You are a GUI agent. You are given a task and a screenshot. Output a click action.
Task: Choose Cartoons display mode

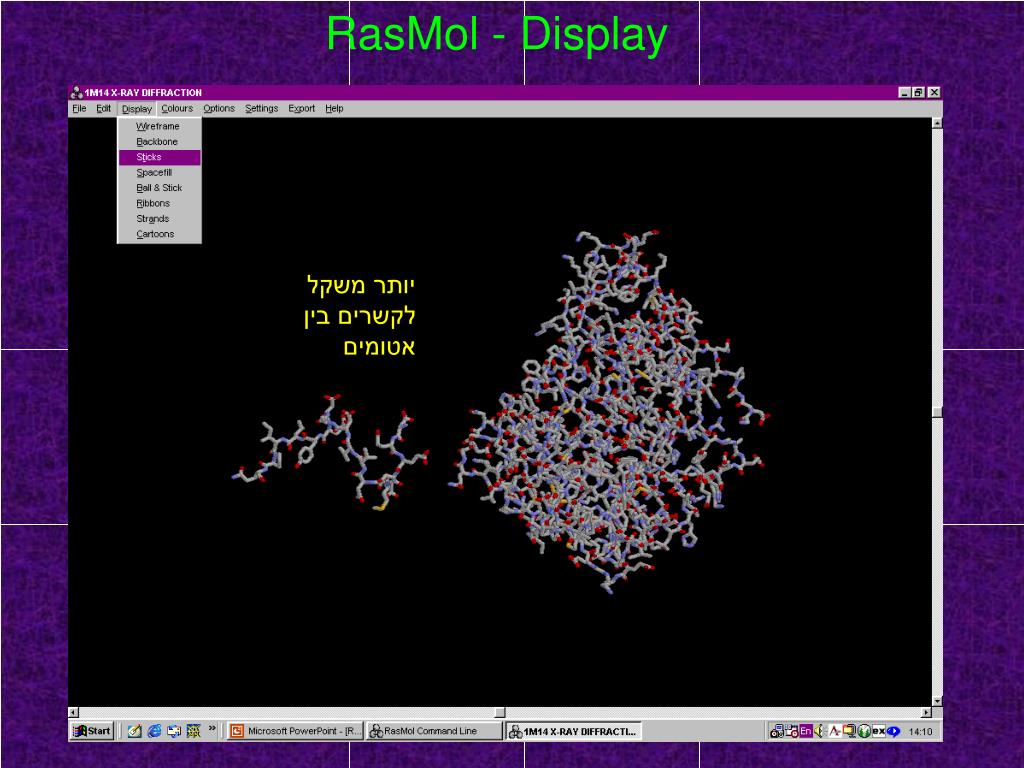(x=158, y=234)
